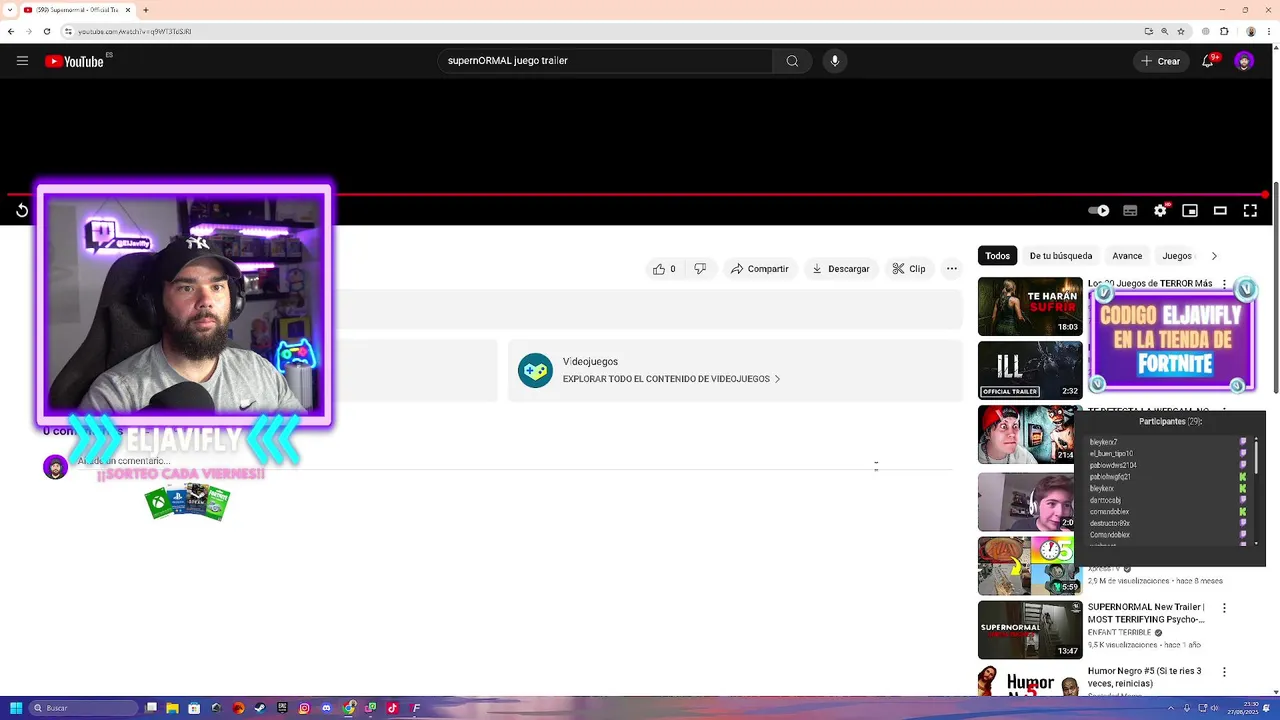Open the browser extensions puzzle icon
Viewport: 1280px width, 720px height.
(1224, 31)
